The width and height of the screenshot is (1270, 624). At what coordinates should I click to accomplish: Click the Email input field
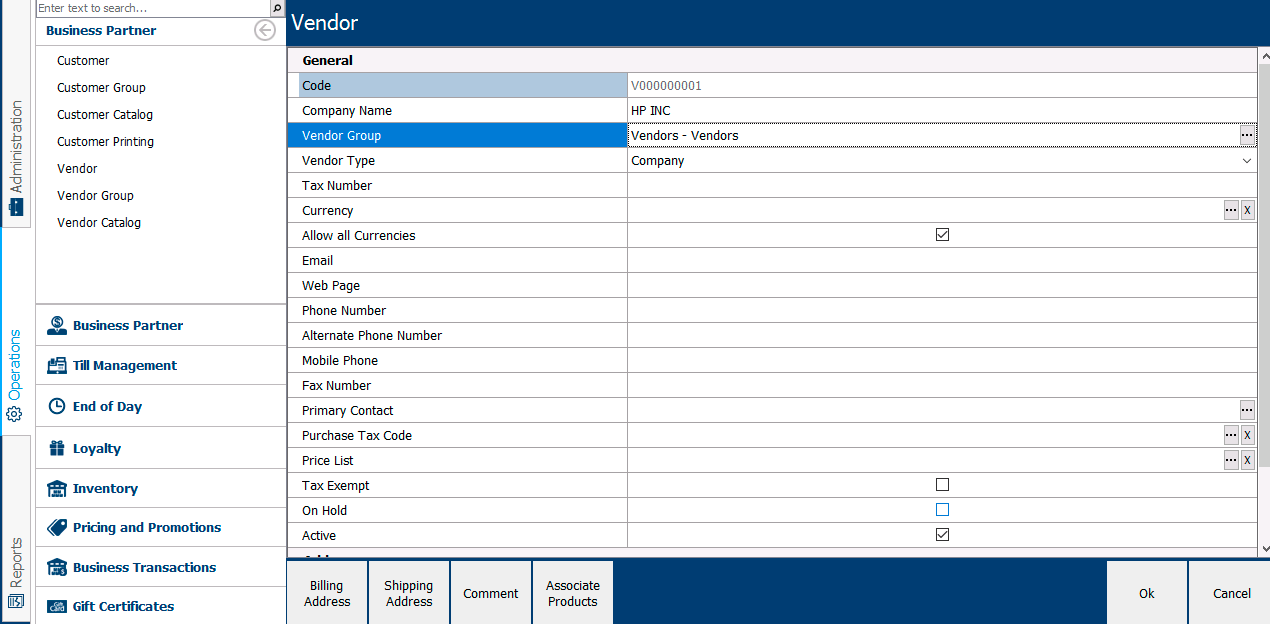click(x=942, y=260)
